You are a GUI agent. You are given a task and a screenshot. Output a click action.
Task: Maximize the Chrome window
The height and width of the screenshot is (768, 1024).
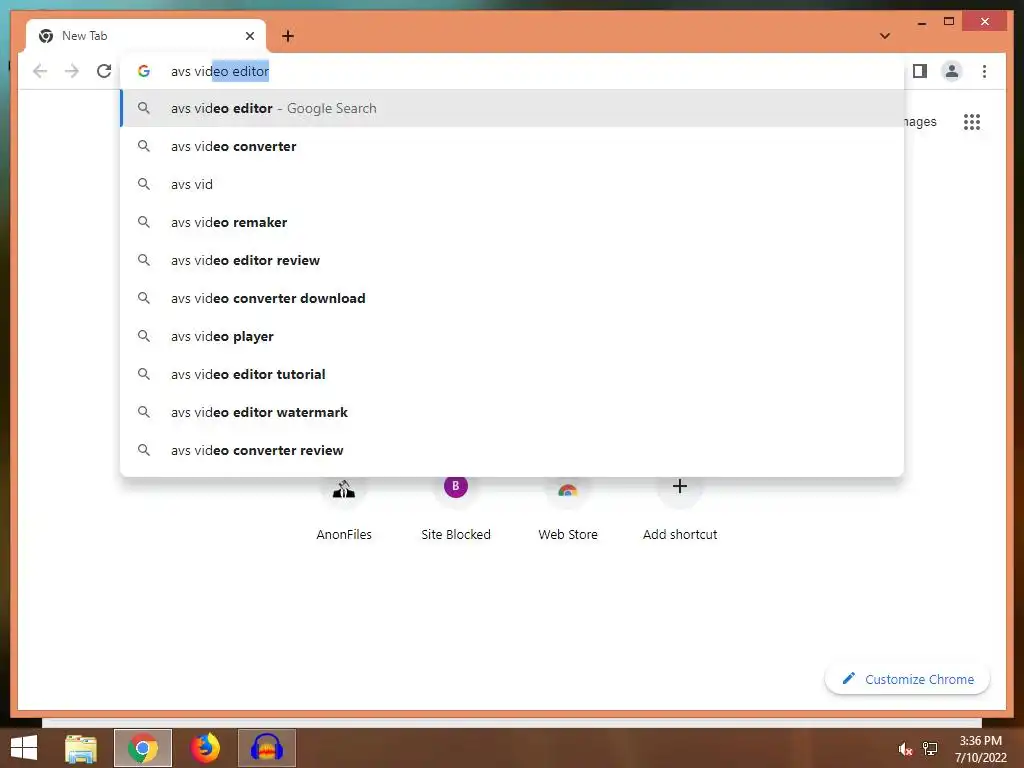(x=949, y=22)
